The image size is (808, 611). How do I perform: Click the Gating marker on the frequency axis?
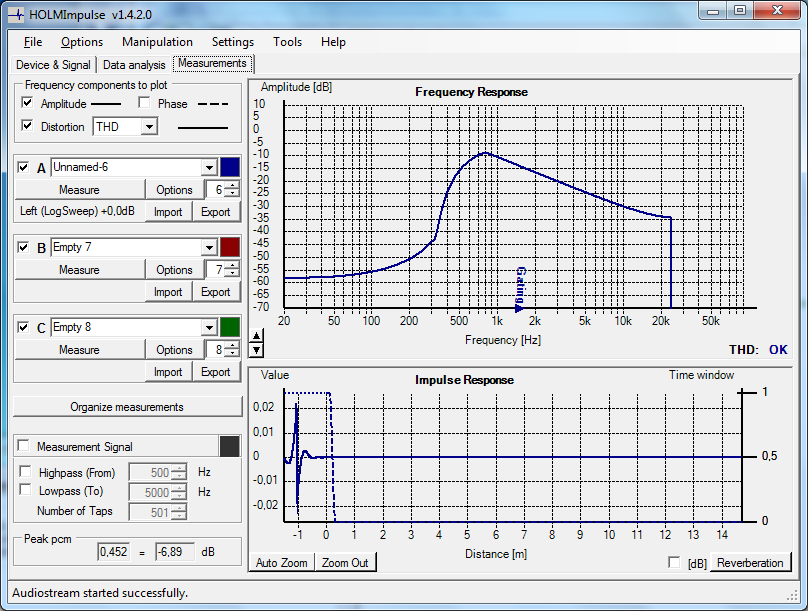click(520, 290)
